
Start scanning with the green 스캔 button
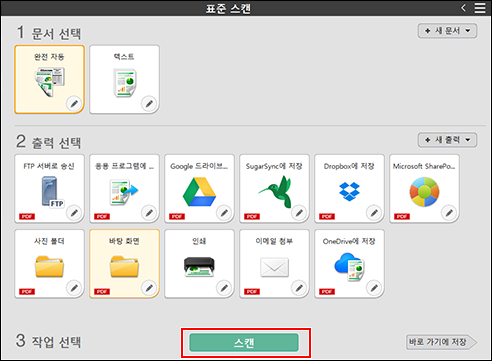(244, 343)
